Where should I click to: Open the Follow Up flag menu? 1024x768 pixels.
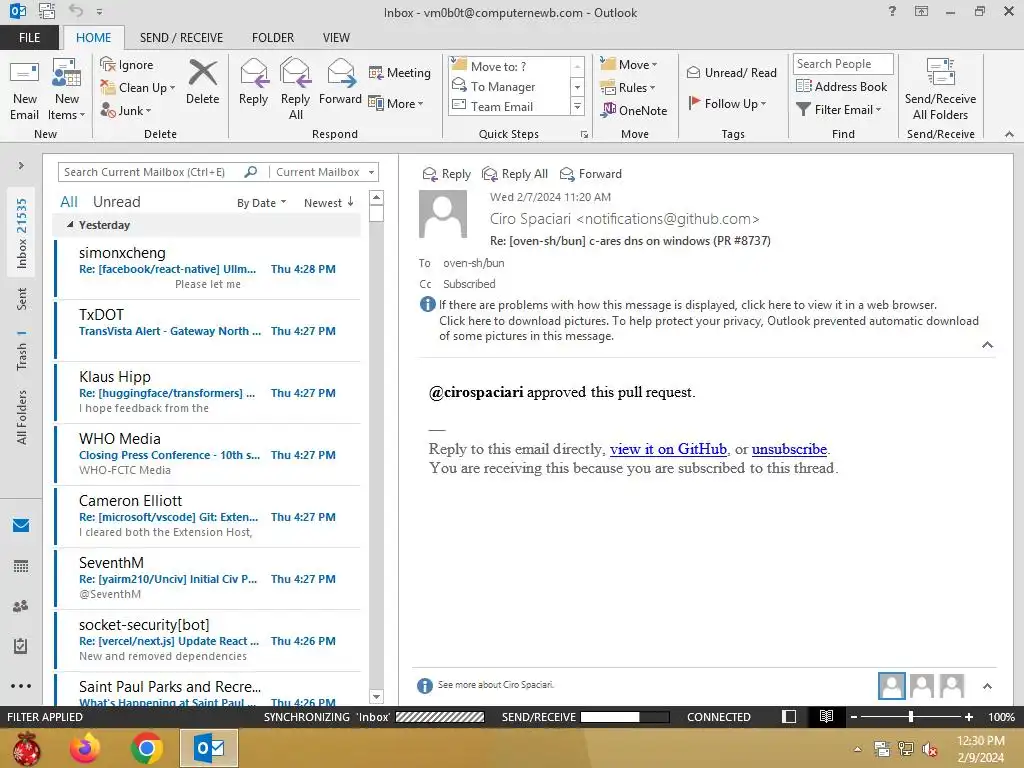click(727, 103)
